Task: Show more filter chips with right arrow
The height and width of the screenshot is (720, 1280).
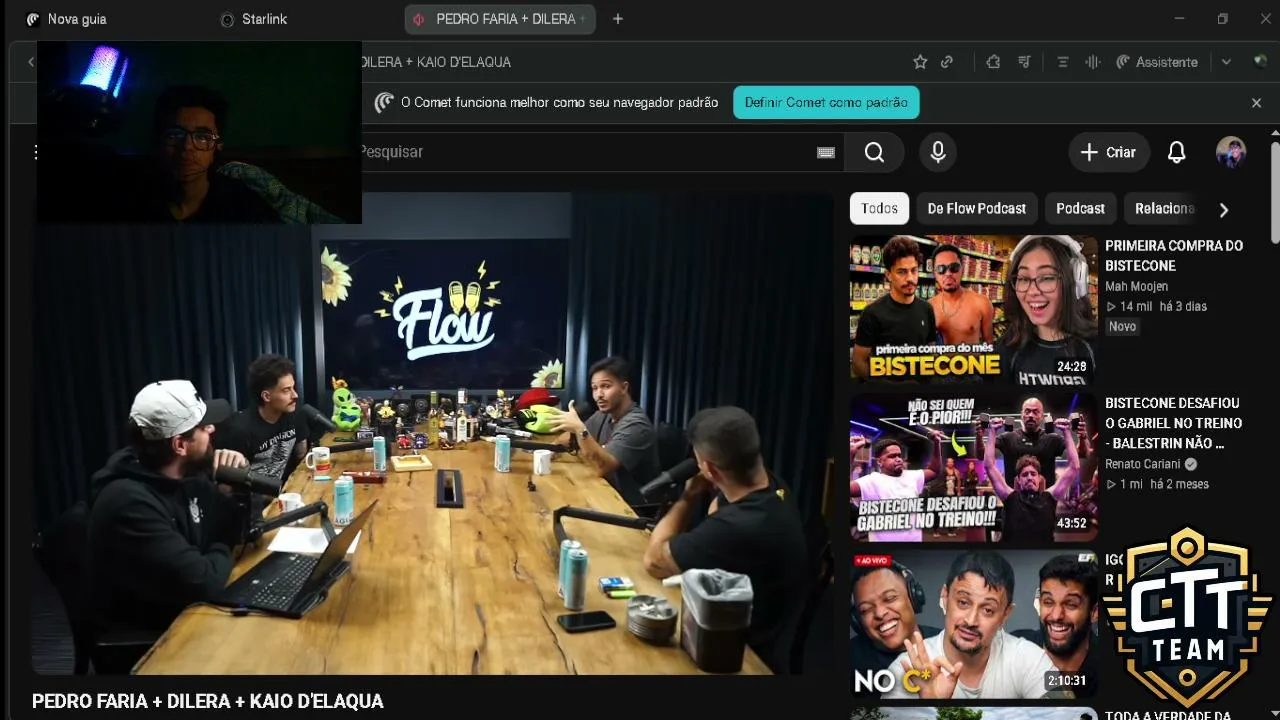Action: pos(1223,209)
